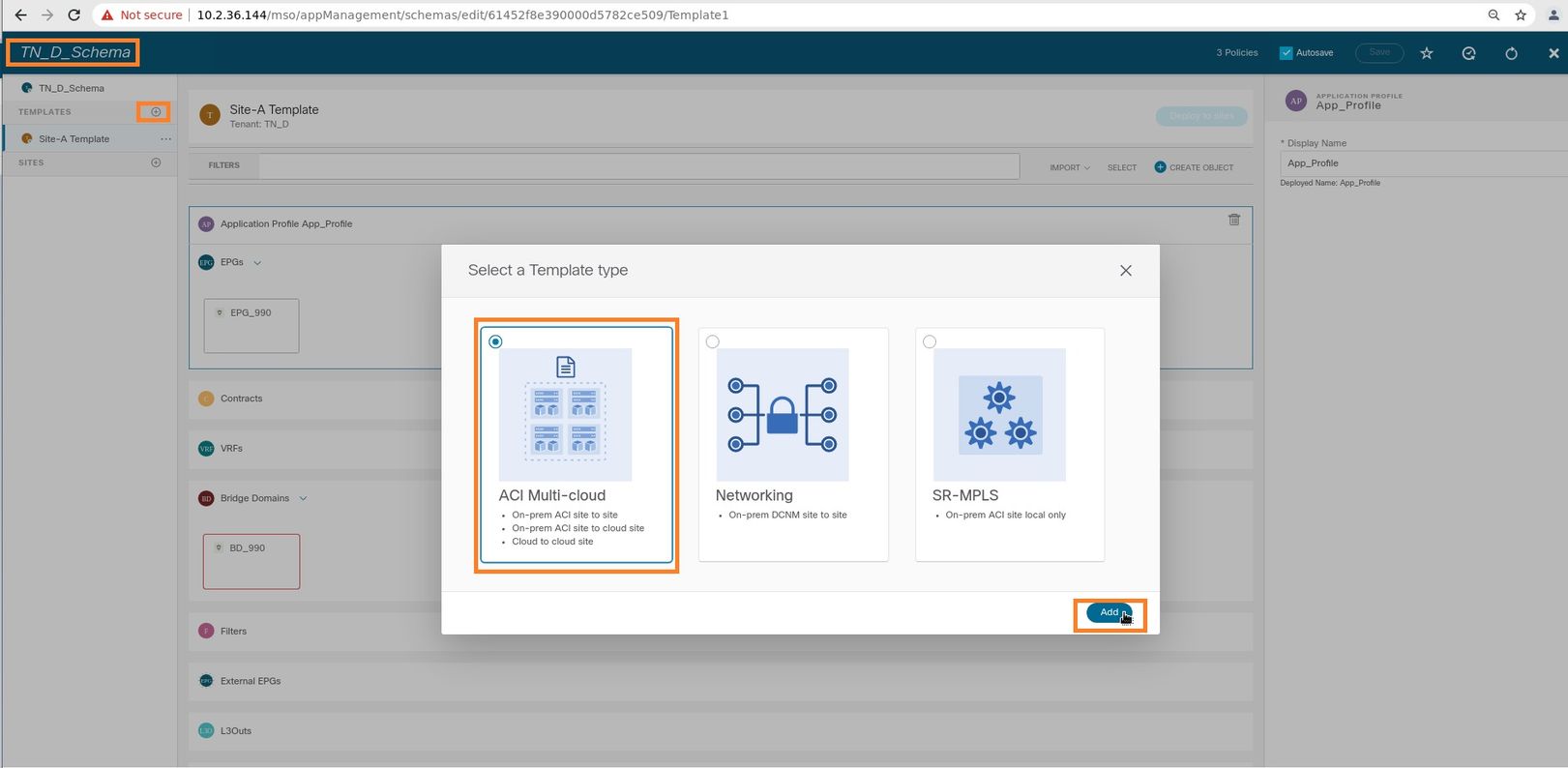
Task: Close the schema editor with X
Action: tap(1553, 53)
